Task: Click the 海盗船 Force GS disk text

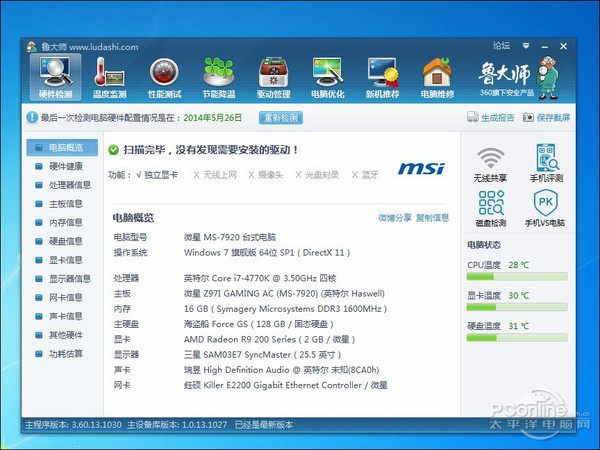Action: (x=259, y=324)
